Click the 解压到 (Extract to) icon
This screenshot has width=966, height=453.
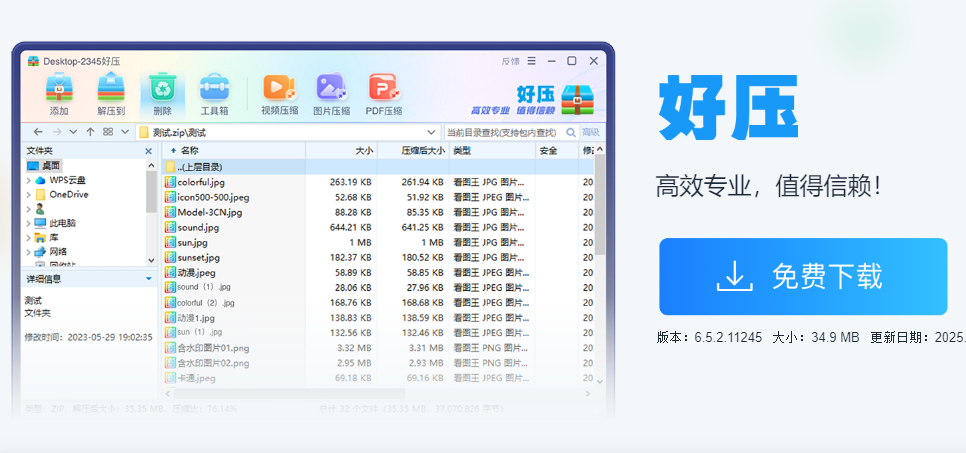point(111,94)
